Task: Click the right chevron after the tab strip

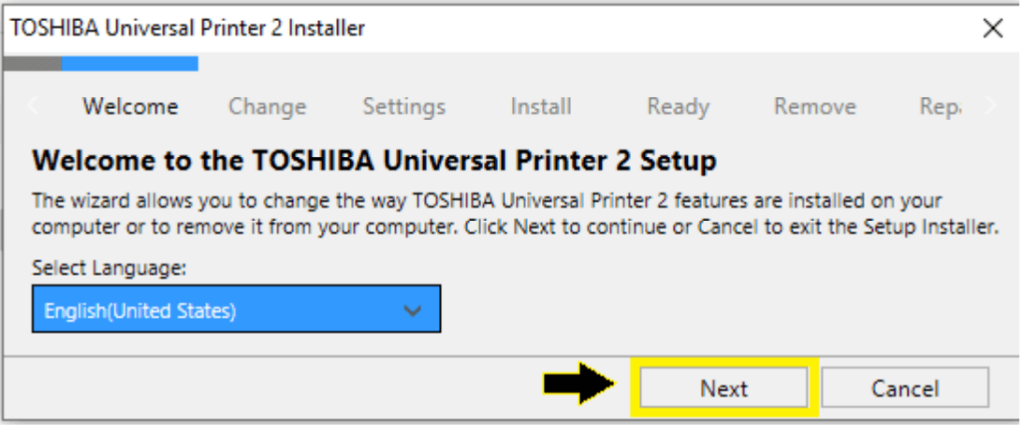Action: [991, 106]
